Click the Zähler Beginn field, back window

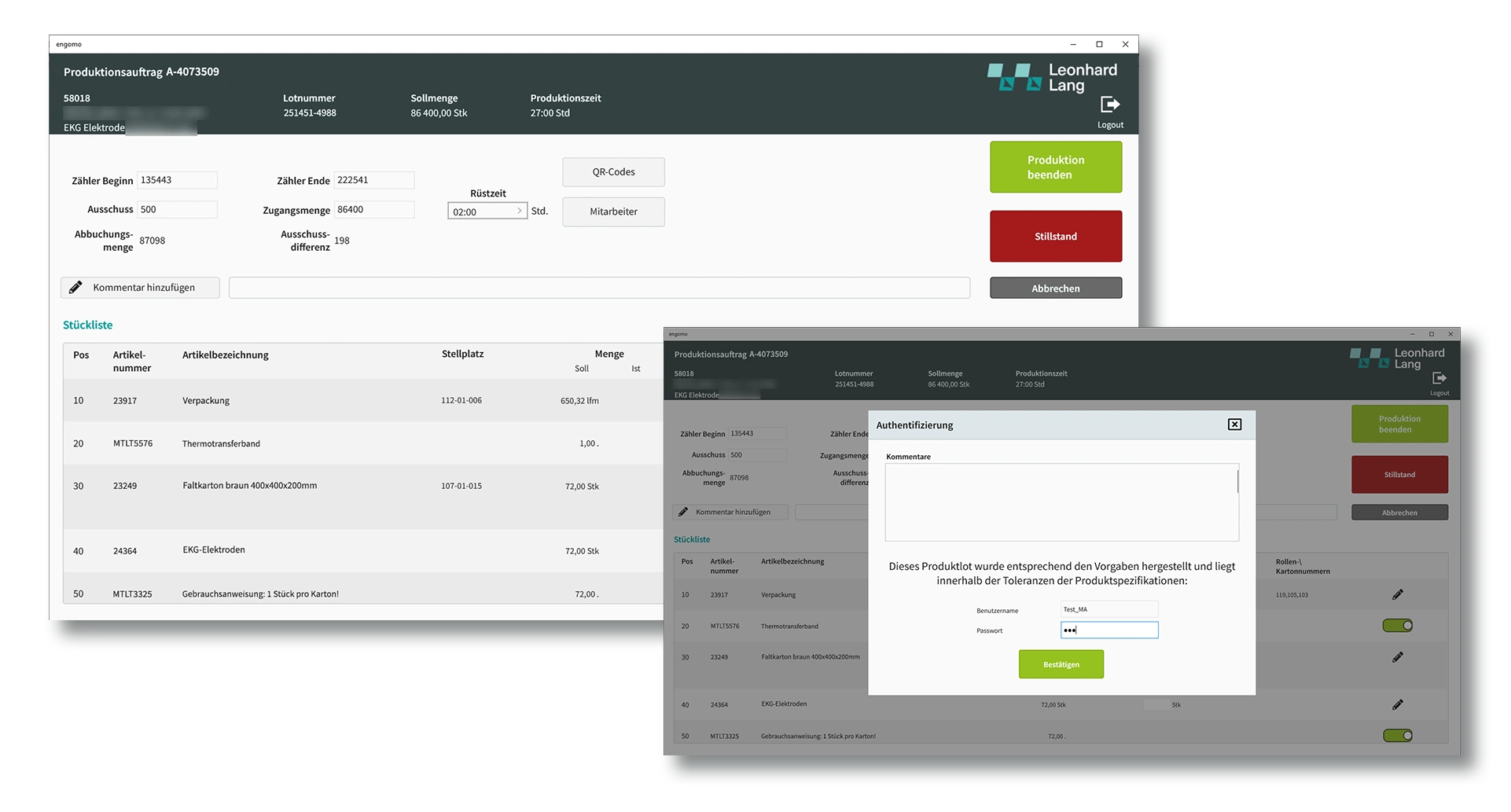[177, 180]
